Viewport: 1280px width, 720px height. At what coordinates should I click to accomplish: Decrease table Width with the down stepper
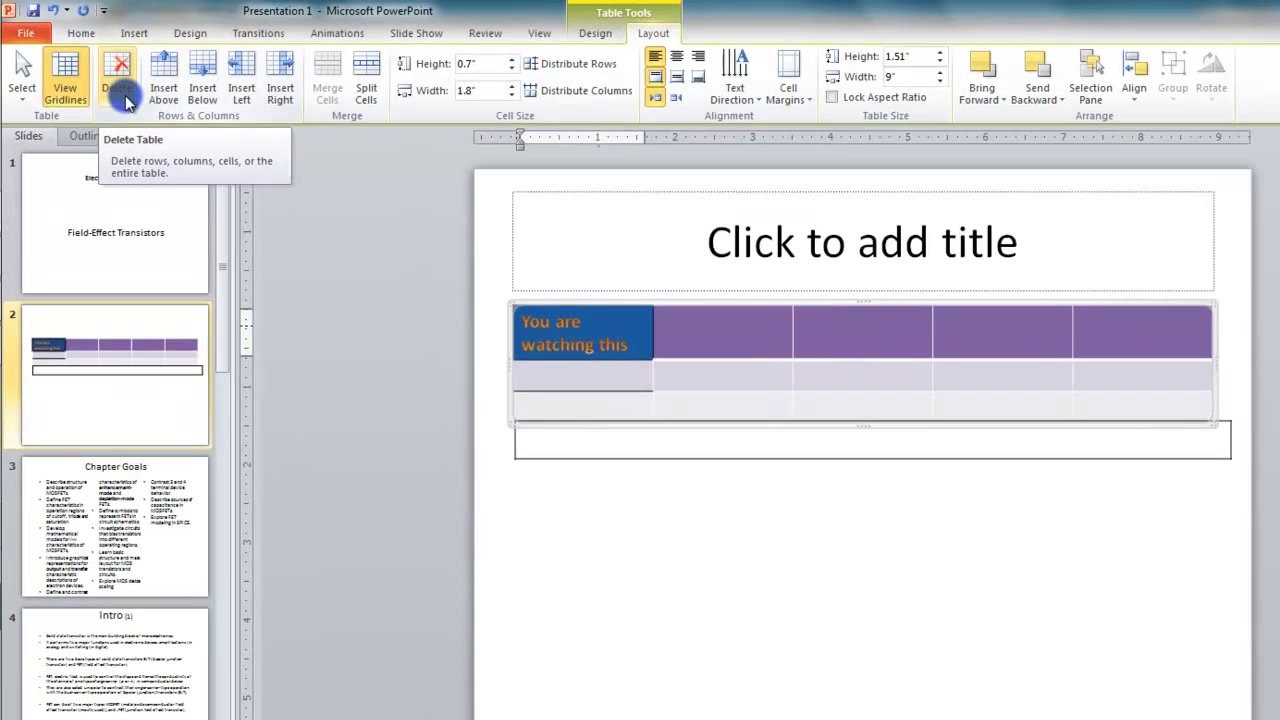coord(940,80)
